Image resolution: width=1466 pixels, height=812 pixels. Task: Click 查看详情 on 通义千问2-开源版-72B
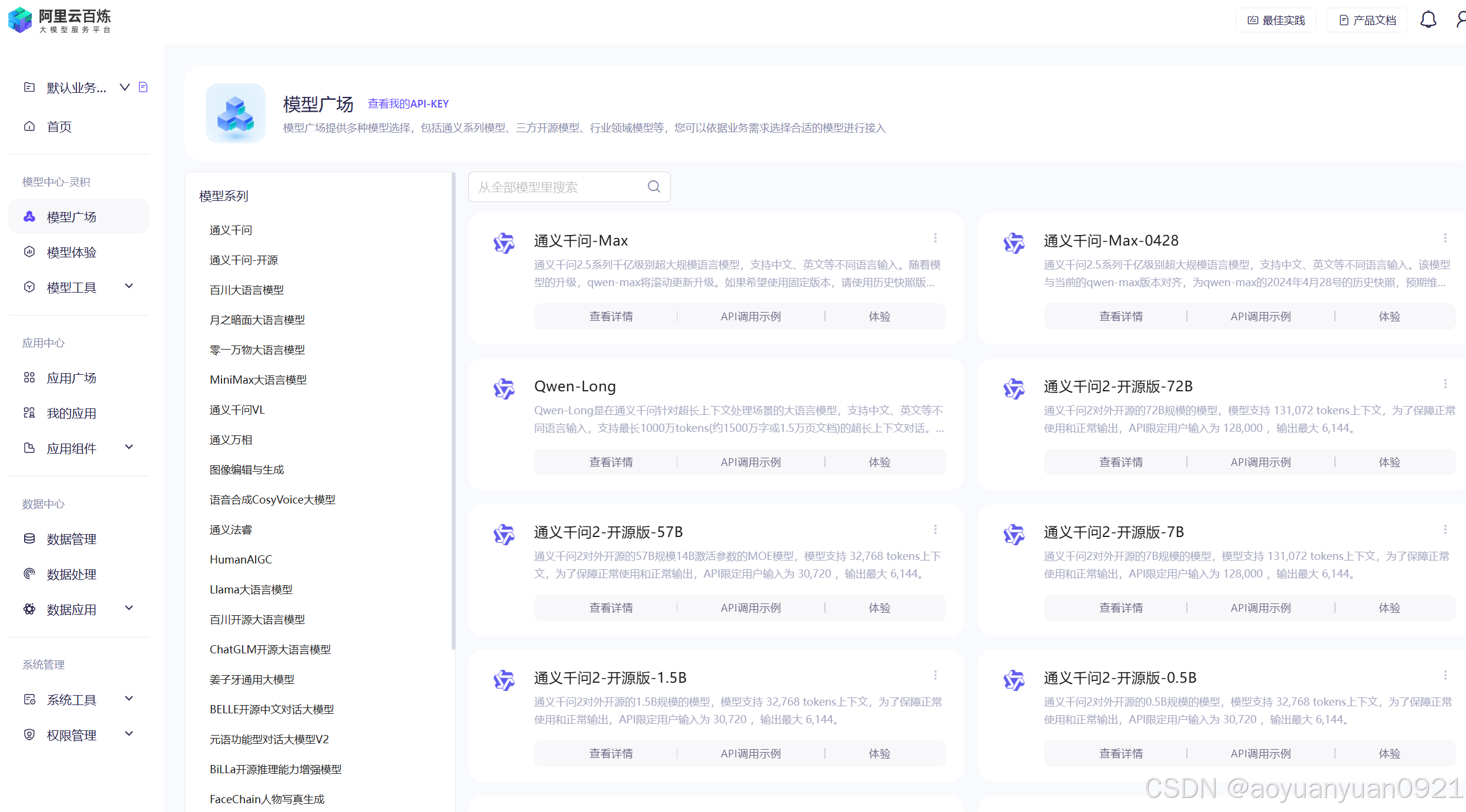1121,462
